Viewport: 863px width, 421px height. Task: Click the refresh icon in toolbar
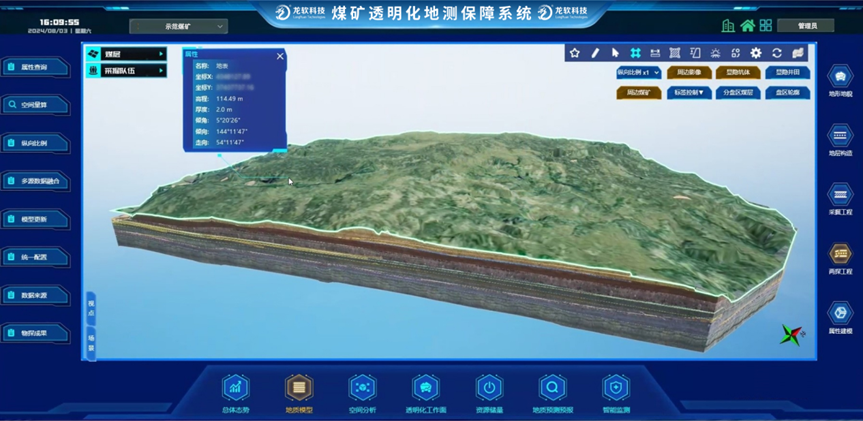pos(777,53)
